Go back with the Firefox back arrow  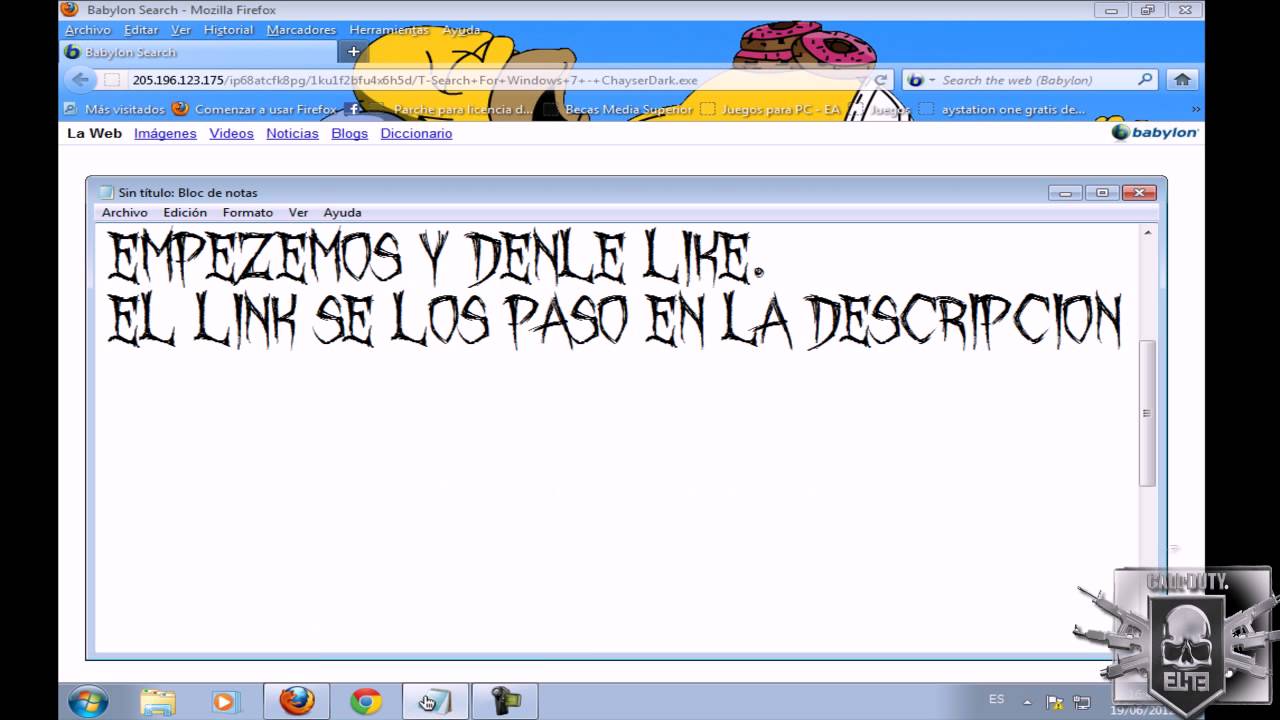tap(81, 80)
